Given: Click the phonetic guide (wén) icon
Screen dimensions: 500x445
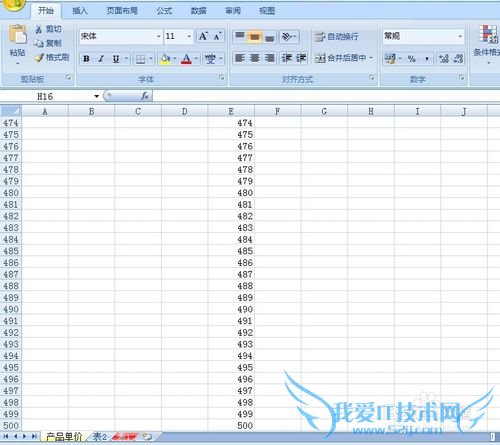Looking at the screenshot, I should click(x=210, y=59).
